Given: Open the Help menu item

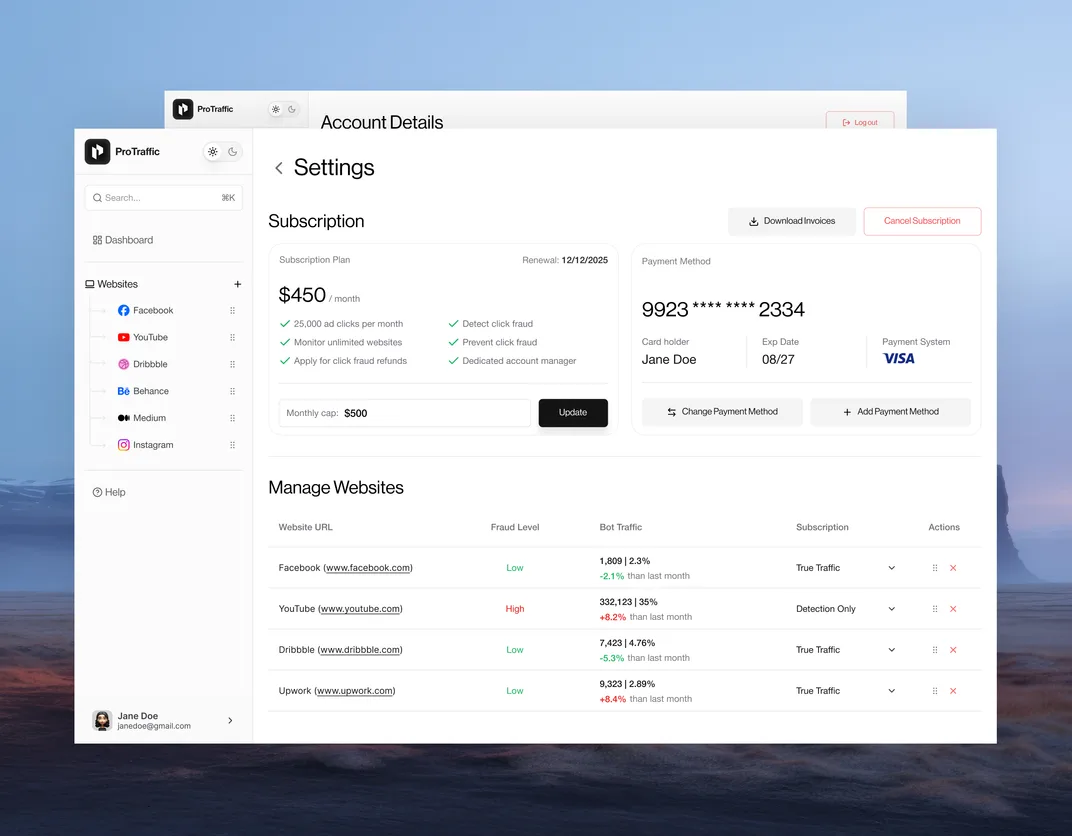Looking at the screenshot, I should click(109, 492).
